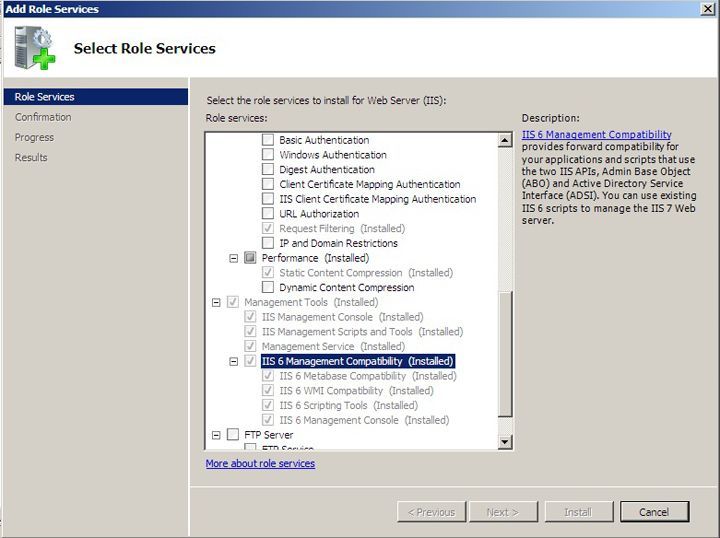
Task: Select IIS 6 Management Compatibility (Installed) row
Action: coord(358,361)
